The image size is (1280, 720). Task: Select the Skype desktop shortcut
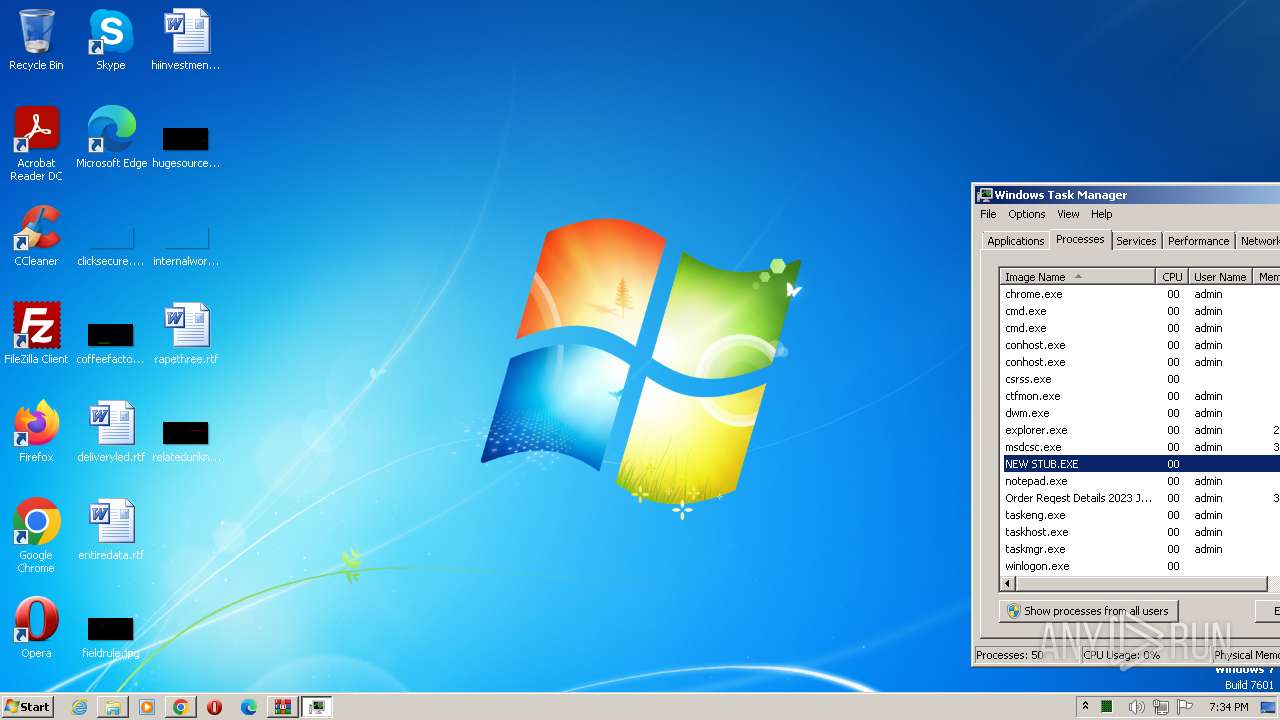coord(111,40)
